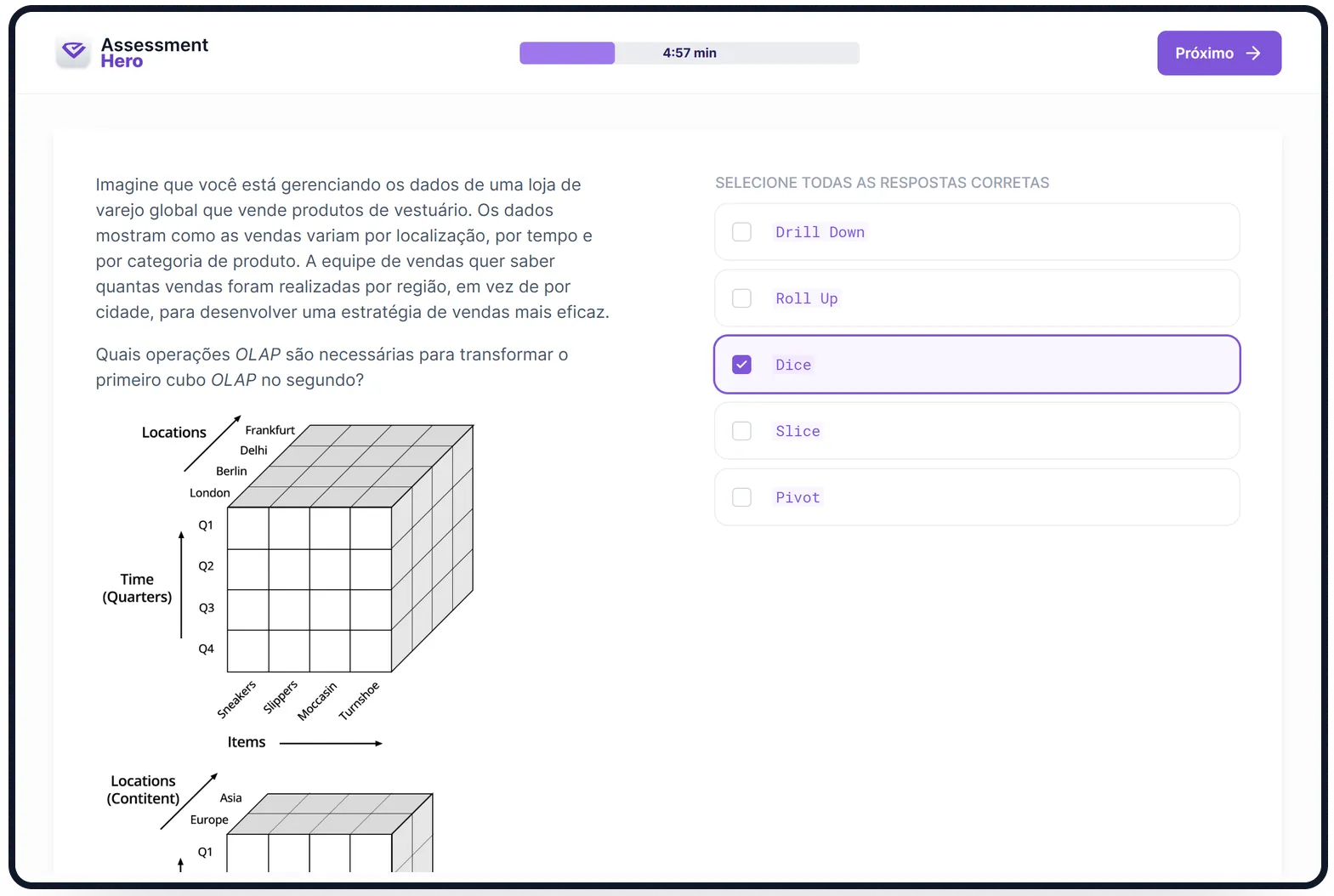Check the Slice checkbox
This screenshot has height=896, width=1334.
pos(742,431)
